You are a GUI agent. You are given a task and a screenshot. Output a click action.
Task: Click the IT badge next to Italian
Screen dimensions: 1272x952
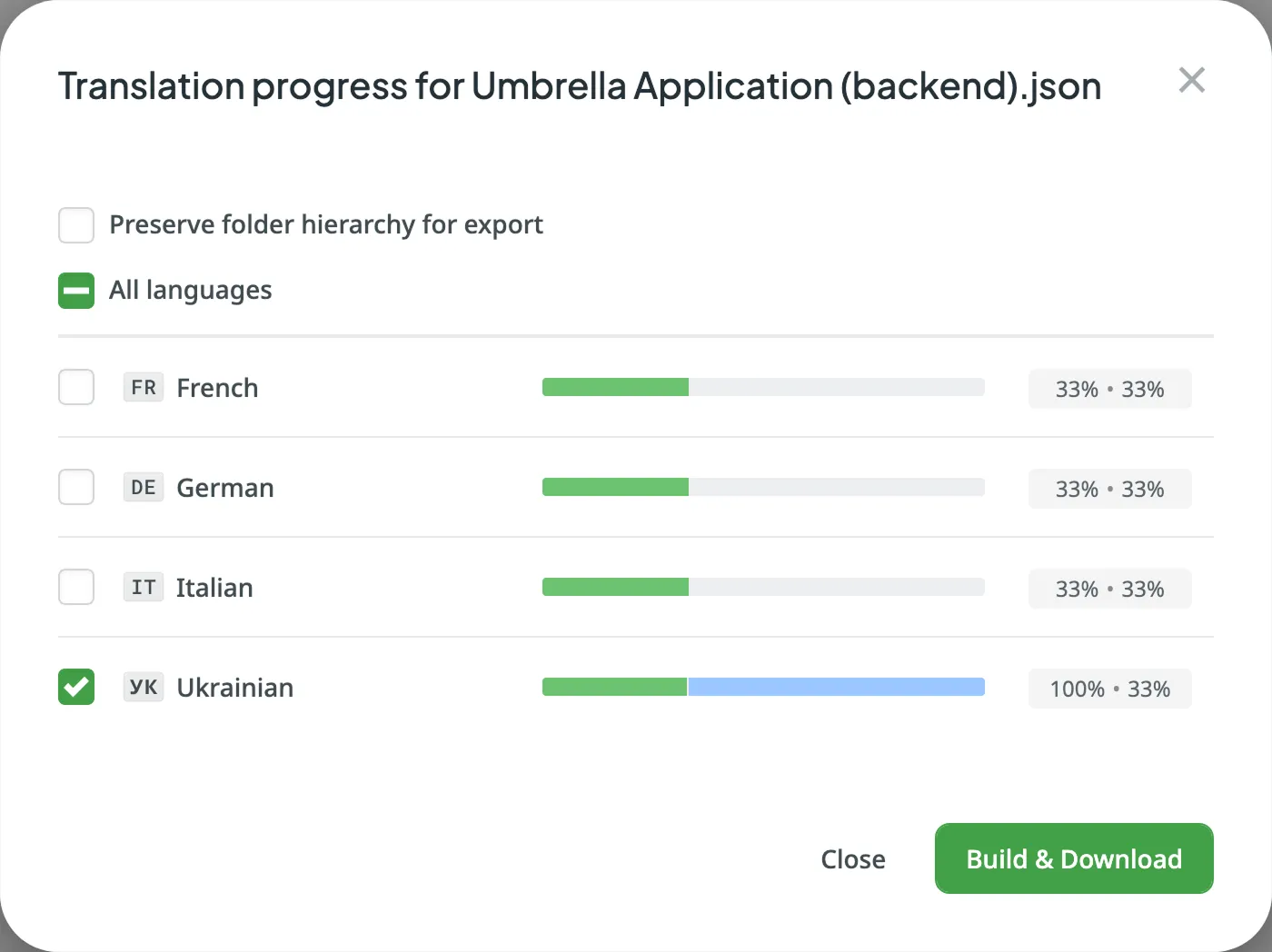coord(143,587)
